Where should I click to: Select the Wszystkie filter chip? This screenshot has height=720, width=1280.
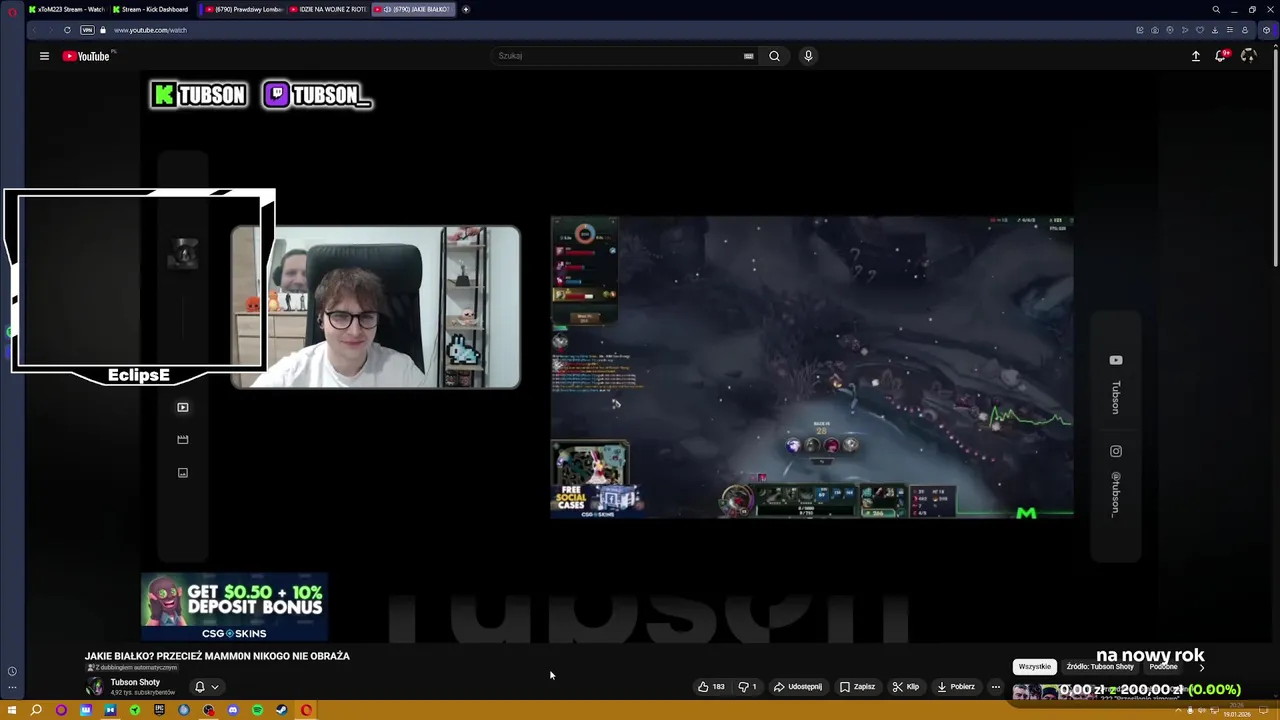point(1035,667)
